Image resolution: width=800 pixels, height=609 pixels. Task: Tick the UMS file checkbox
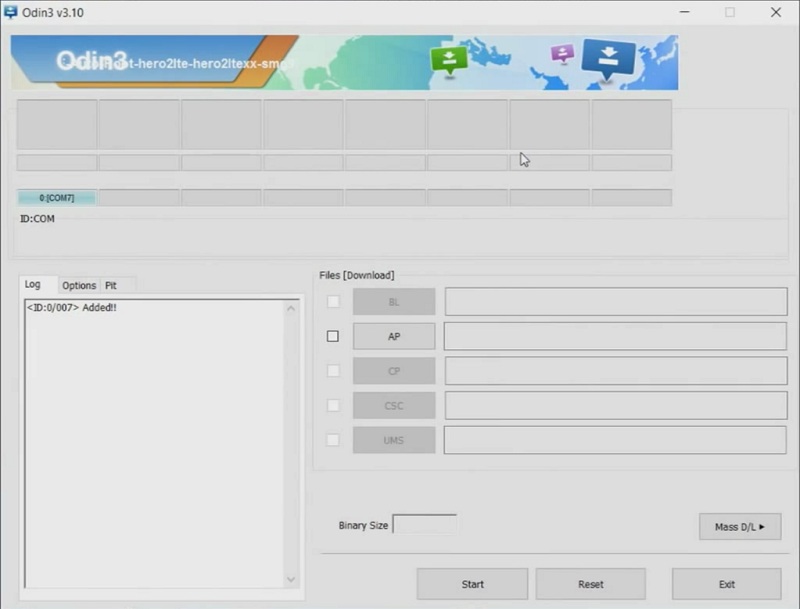(333, 440)
